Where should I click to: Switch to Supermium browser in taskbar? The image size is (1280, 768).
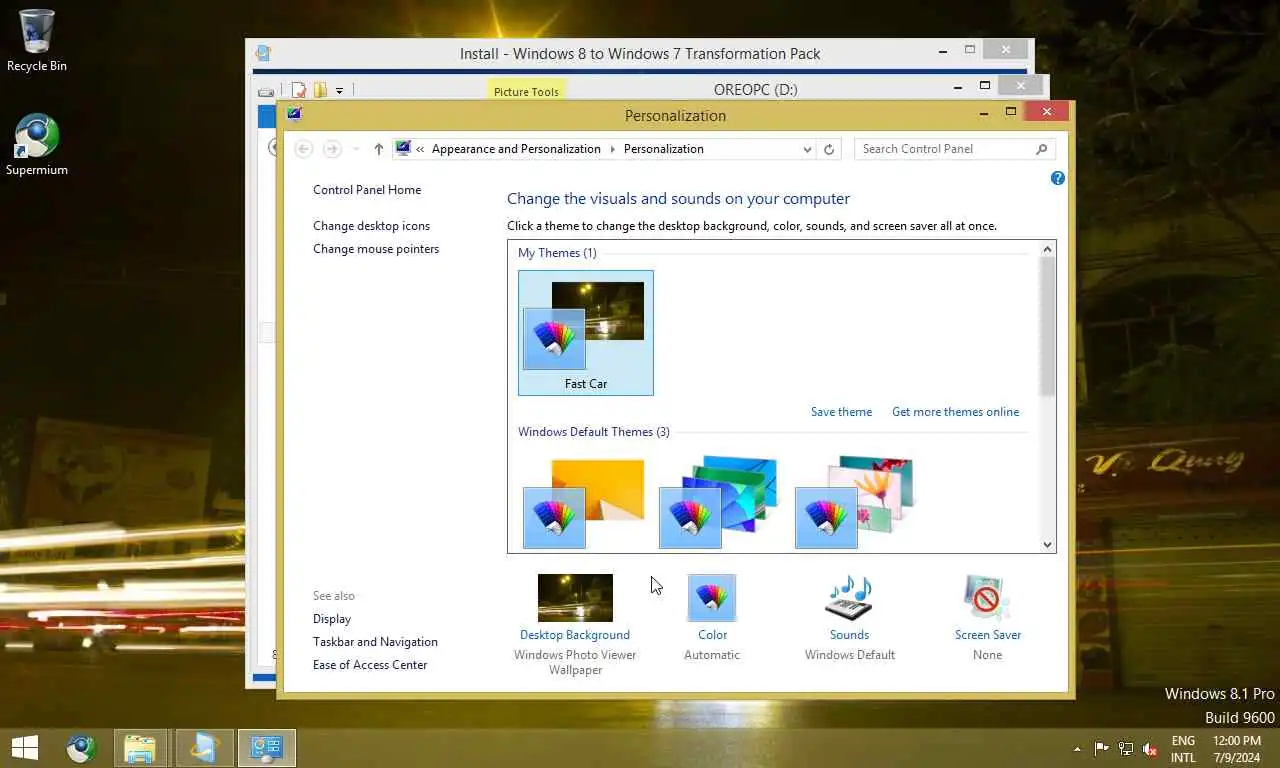[x=82, y=747]
